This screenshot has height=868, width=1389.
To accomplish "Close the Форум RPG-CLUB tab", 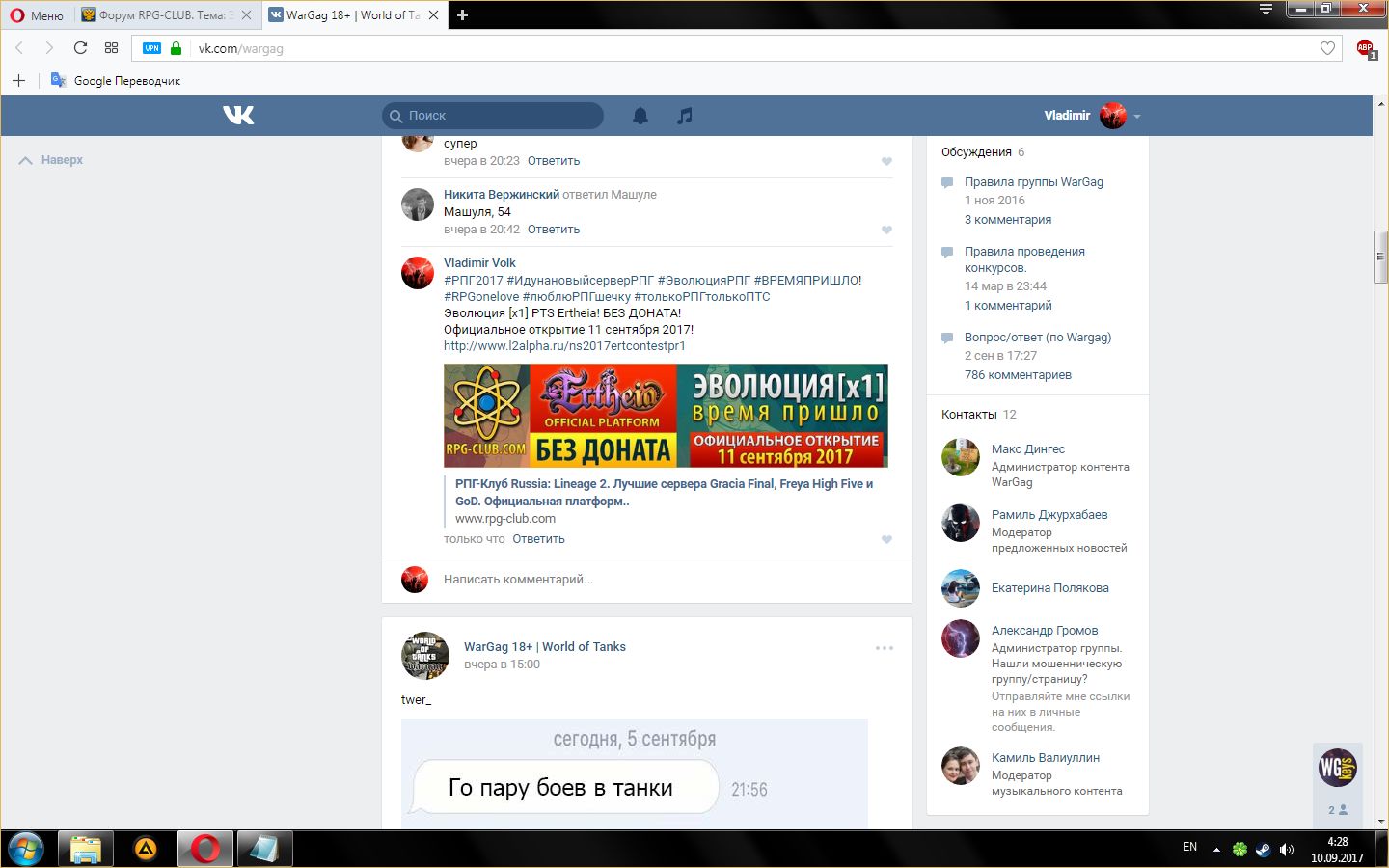I will (247, 15).
